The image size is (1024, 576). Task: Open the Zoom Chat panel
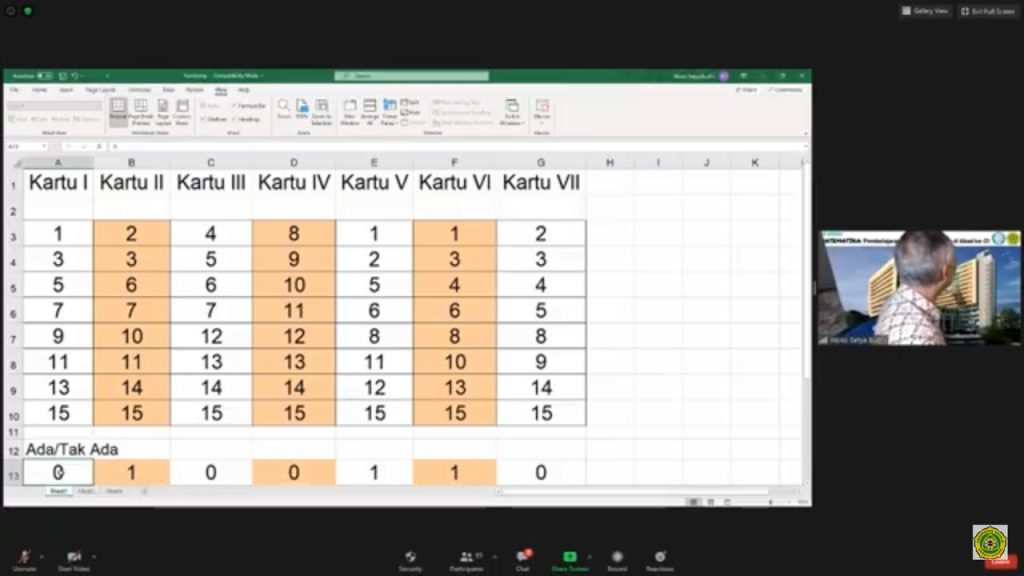click(x=522, y=560)
